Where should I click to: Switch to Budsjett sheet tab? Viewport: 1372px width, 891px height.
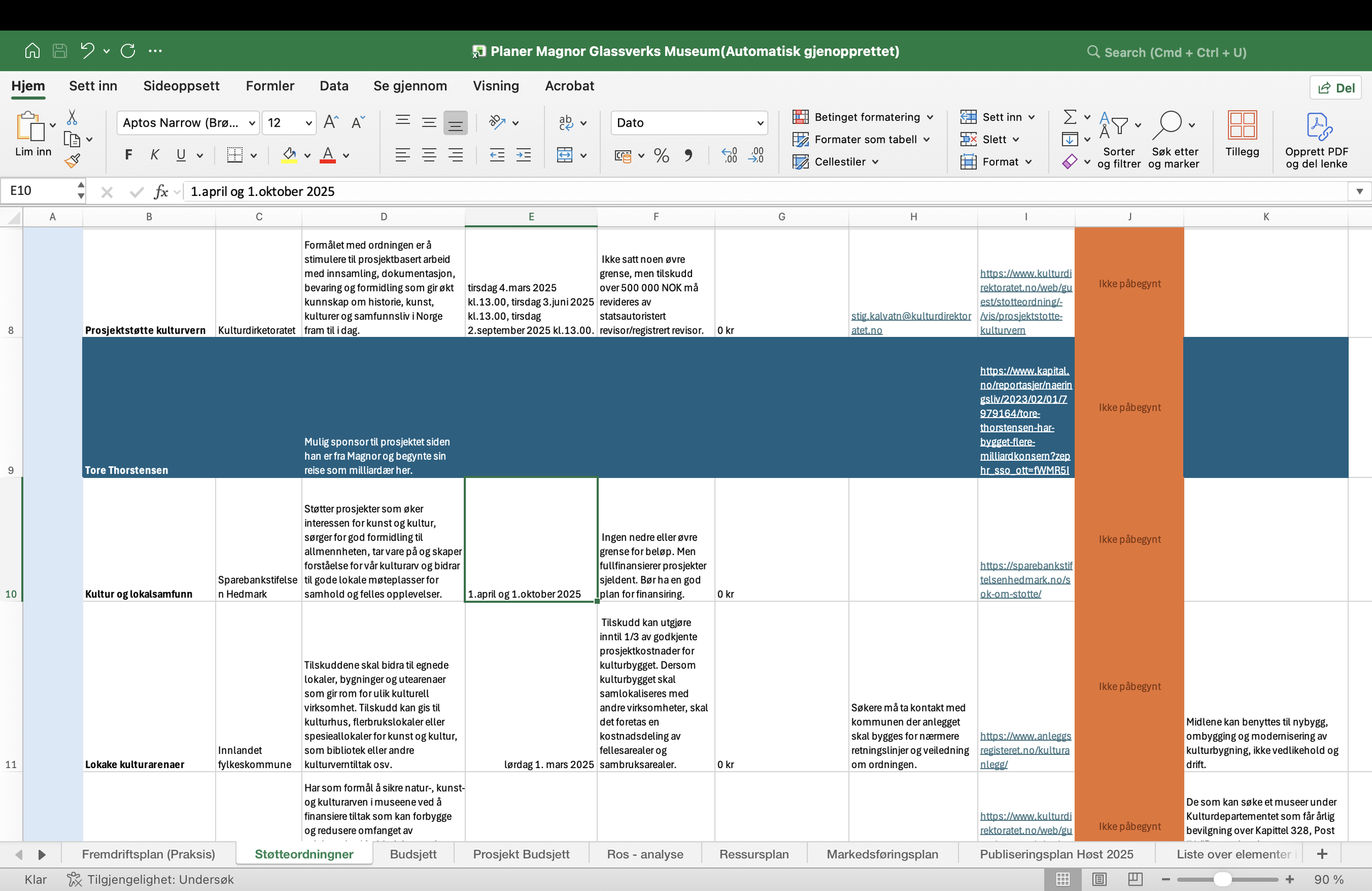click(x=413, y=854)
